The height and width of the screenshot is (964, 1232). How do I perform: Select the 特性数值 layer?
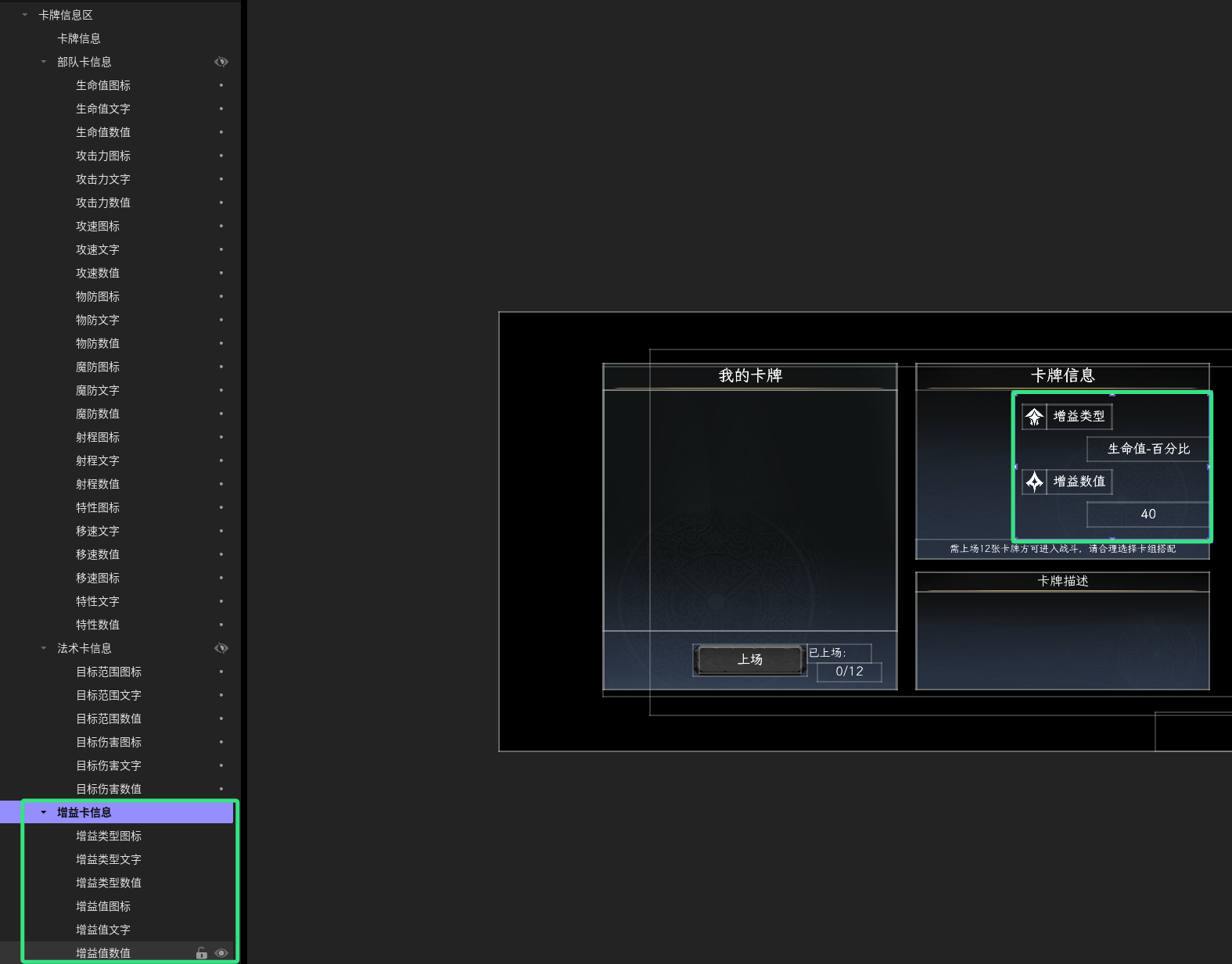tap(98, 625)
